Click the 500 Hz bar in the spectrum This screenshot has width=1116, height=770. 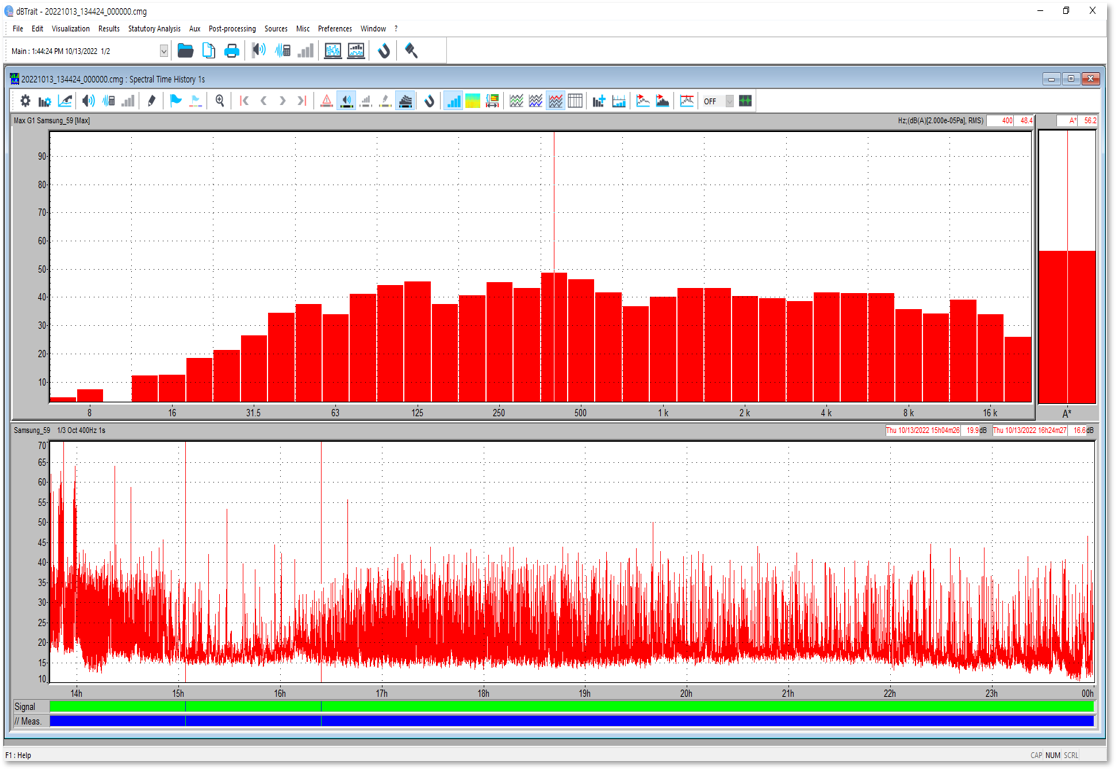coord(581,340)
